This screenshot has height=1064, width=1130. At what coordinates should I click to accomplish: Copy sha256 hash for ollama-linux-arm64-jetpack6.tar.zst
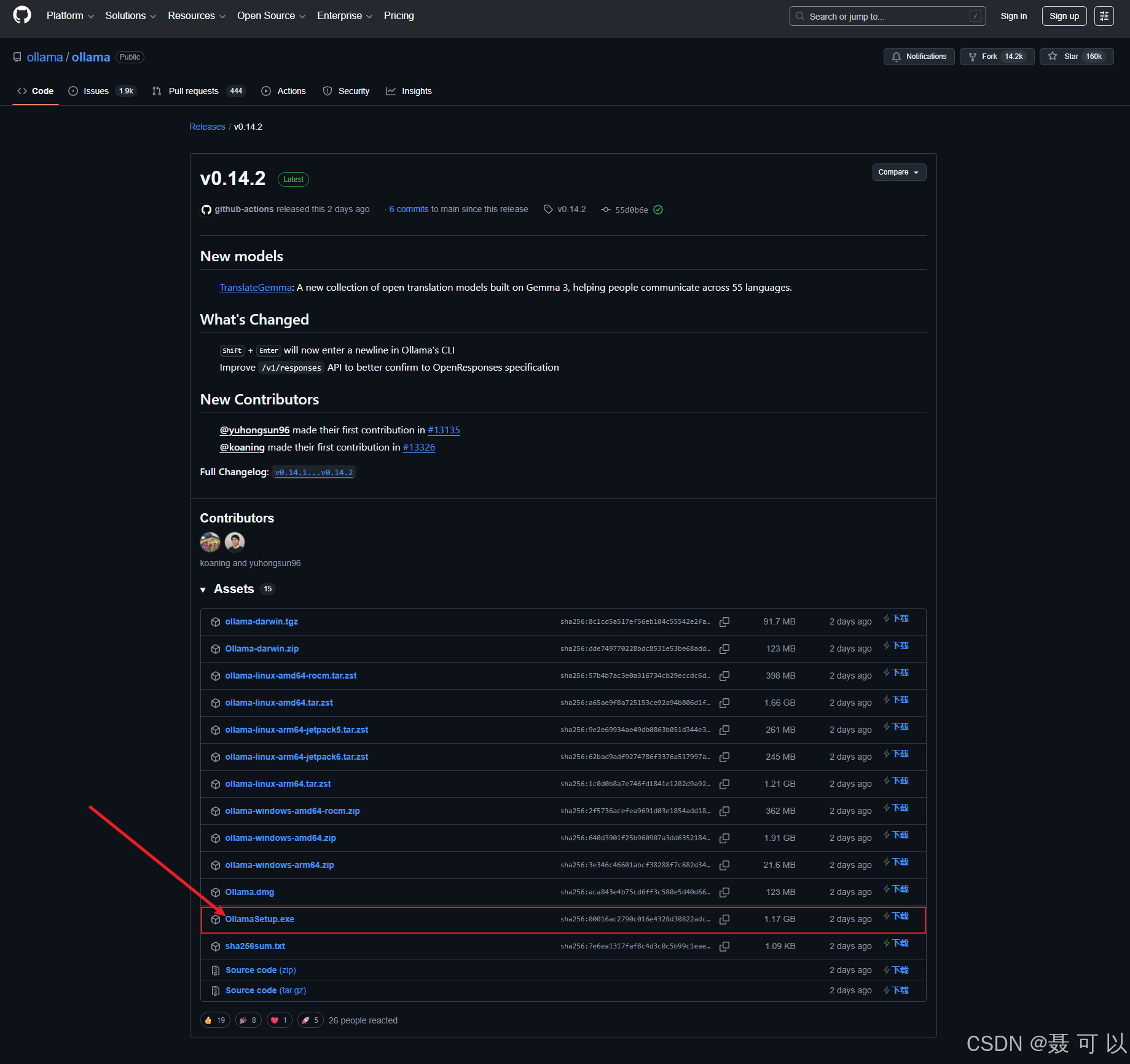pos(724,757)
